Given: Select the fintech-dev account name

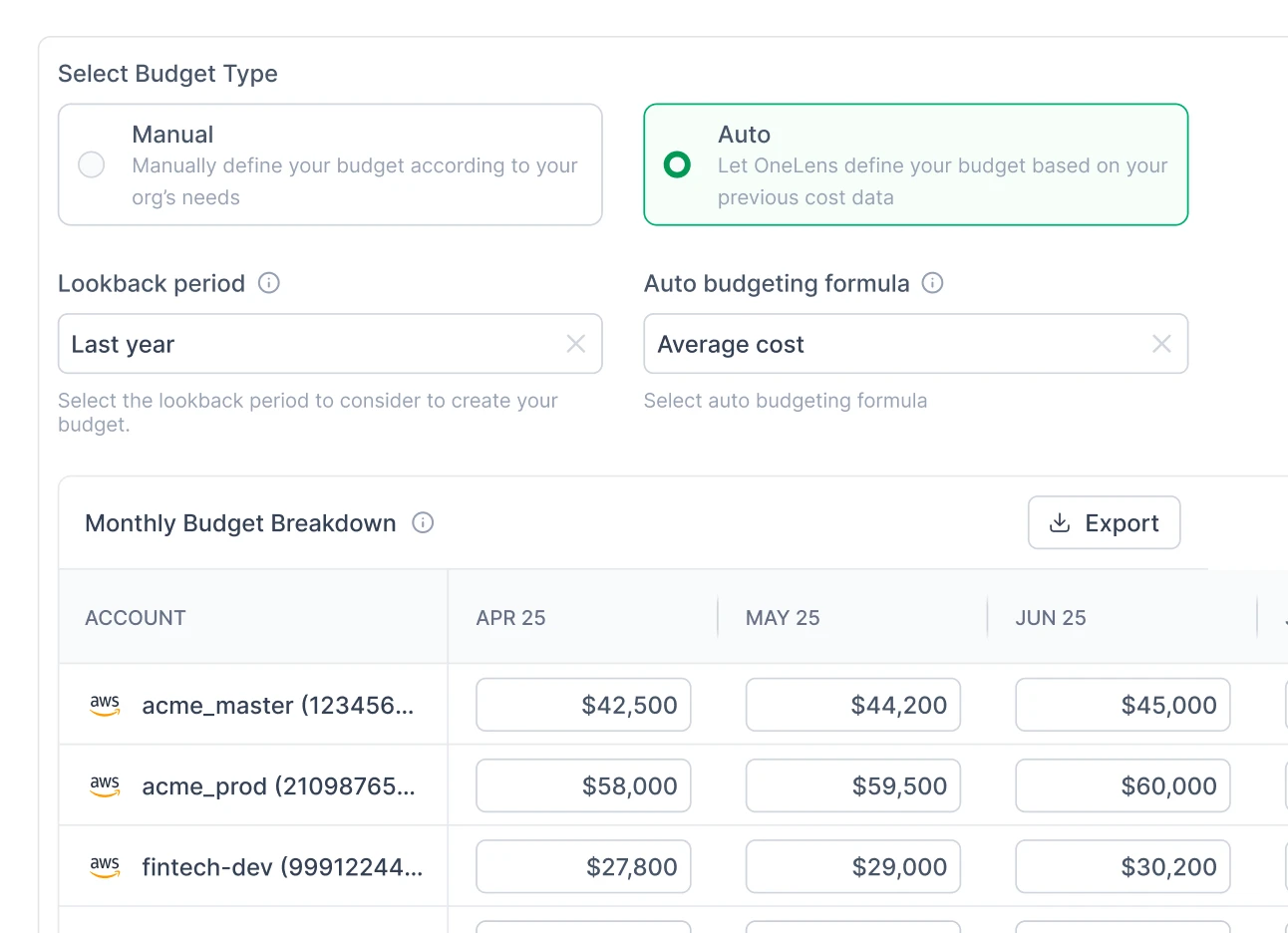Looking at the screenshot, I should click(x=282, y=867).
